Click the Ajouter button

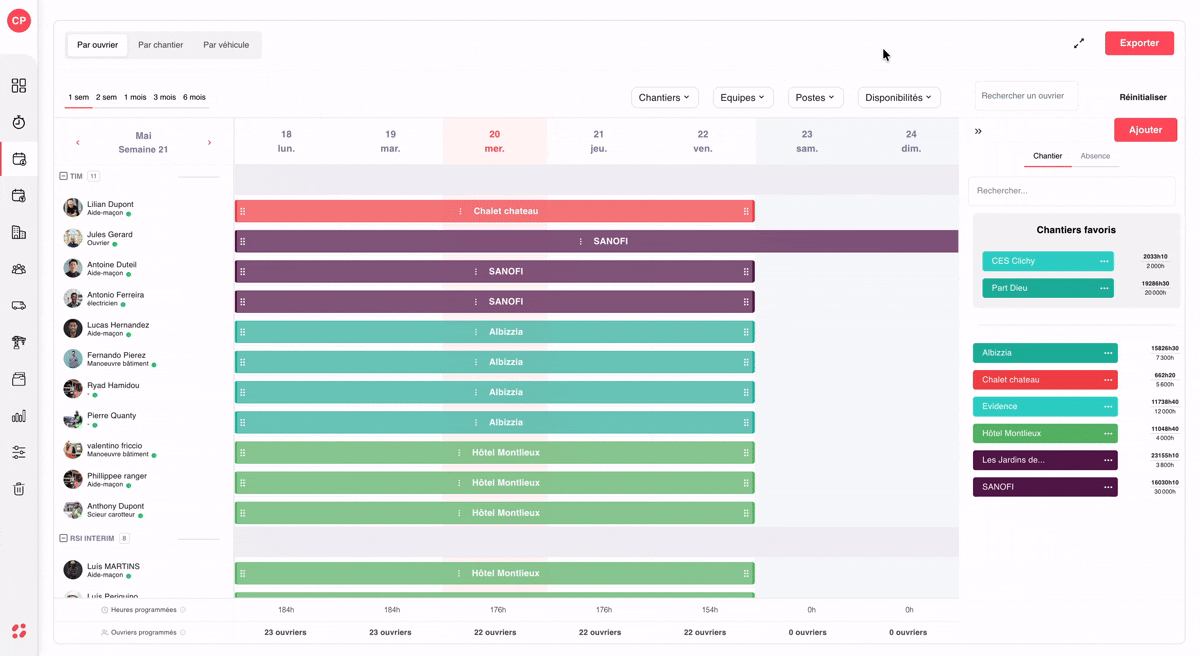pos(1145,130)
